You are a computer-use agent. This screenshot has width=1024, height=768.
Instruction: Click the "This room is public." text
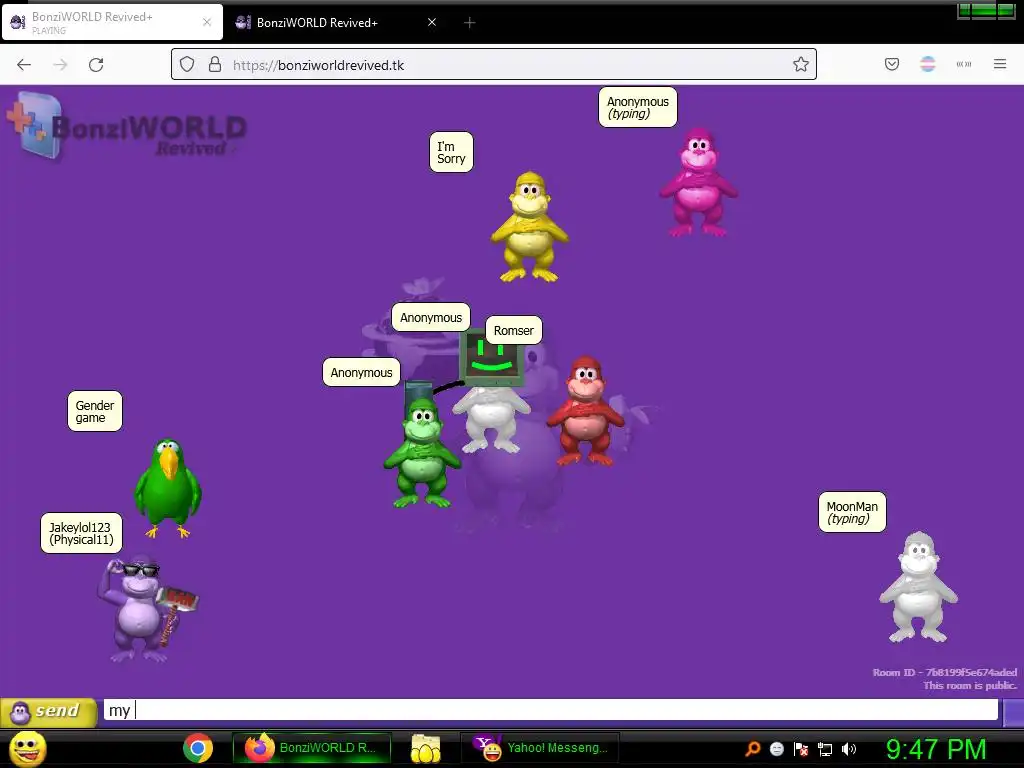[x=970, y=685]
